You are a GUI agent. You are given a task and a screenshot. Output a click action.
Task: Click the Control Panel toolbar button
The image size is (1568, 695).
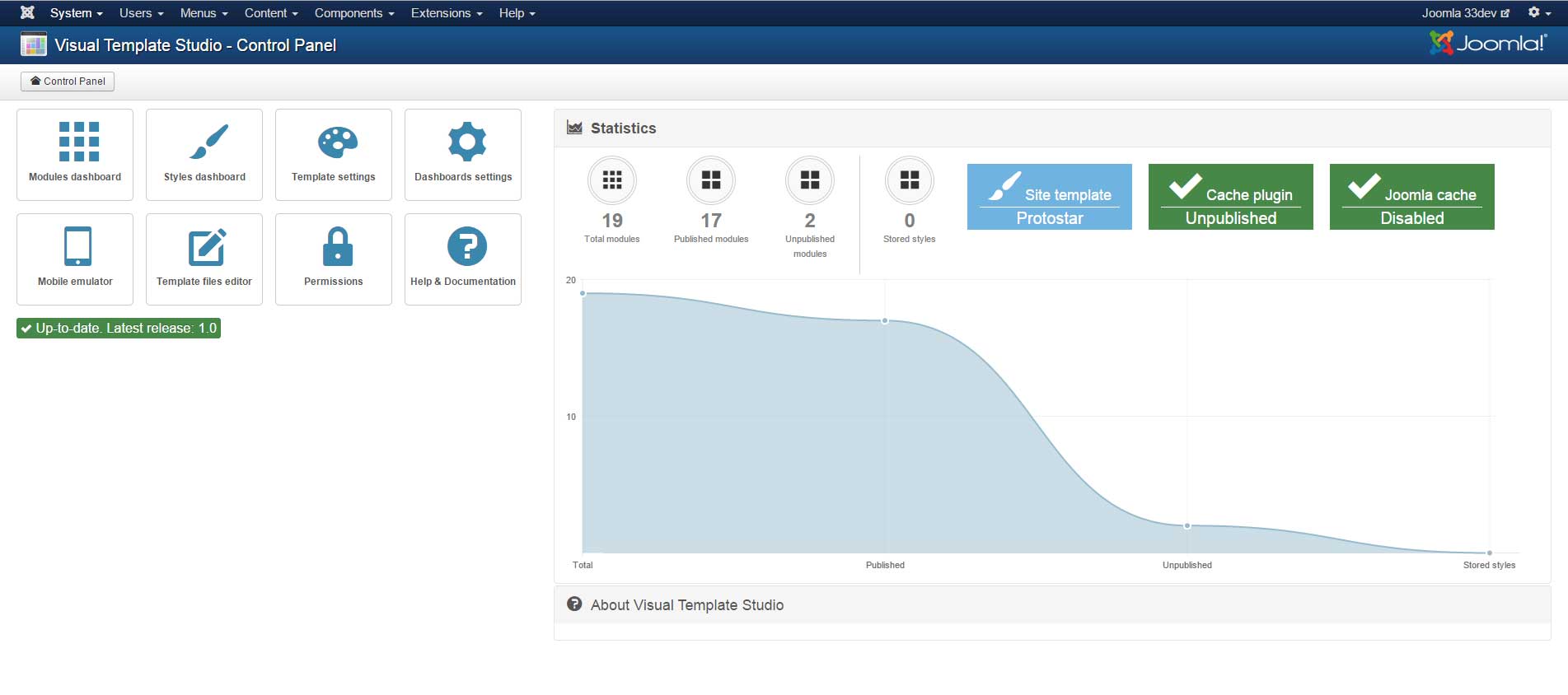click(x=68, y=82)
